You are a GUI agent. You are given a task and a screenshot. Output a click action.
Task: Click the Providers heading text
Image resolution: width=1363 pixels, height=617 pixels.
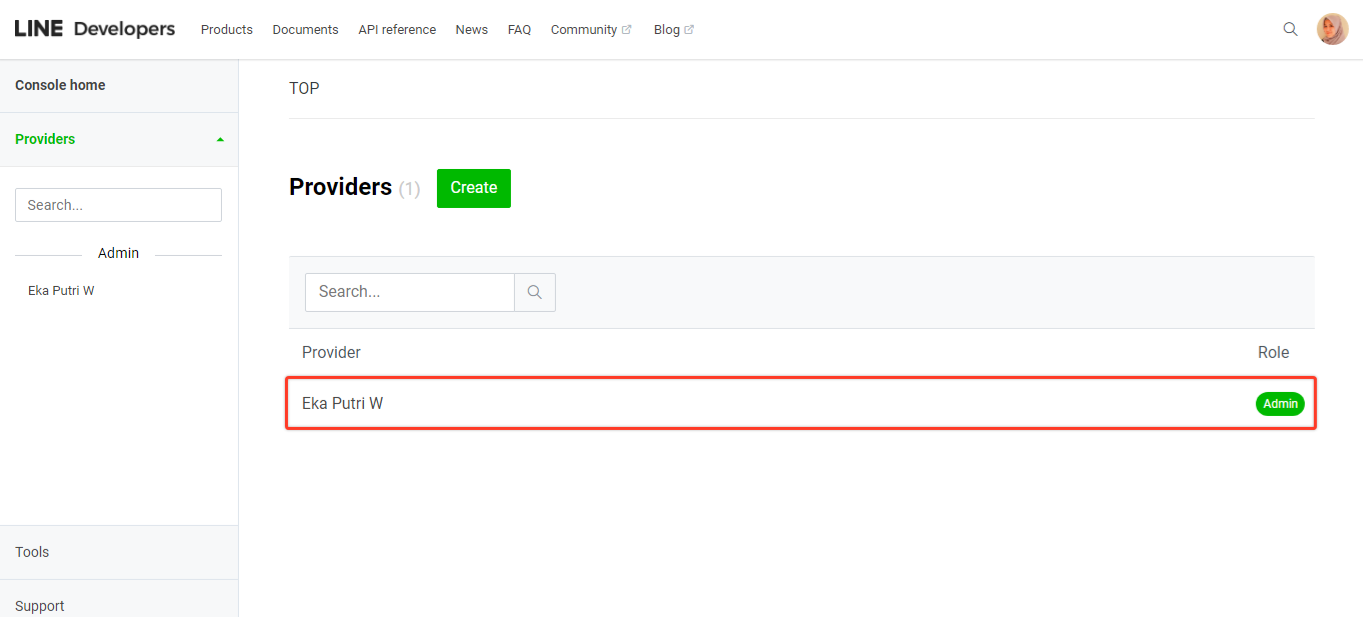point(340,187)
